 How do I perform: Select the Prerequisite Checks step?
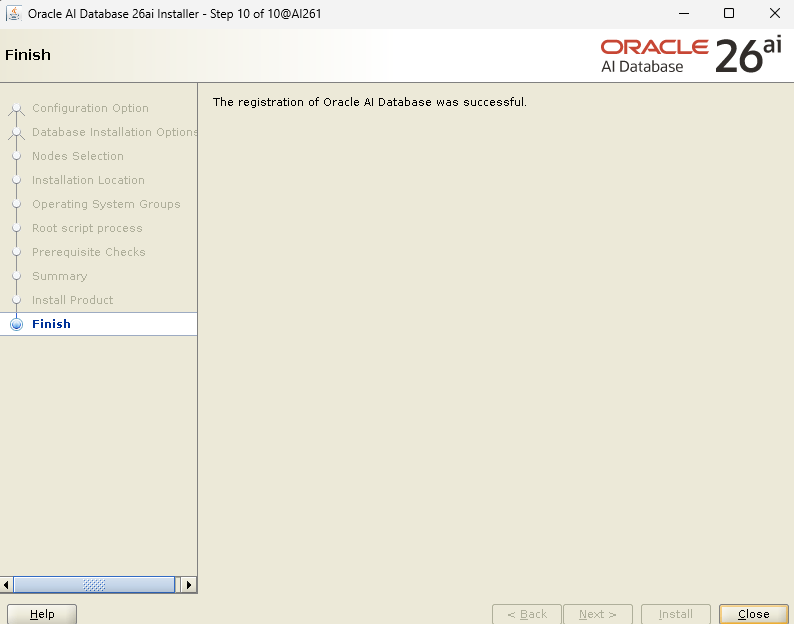[89, 252]
